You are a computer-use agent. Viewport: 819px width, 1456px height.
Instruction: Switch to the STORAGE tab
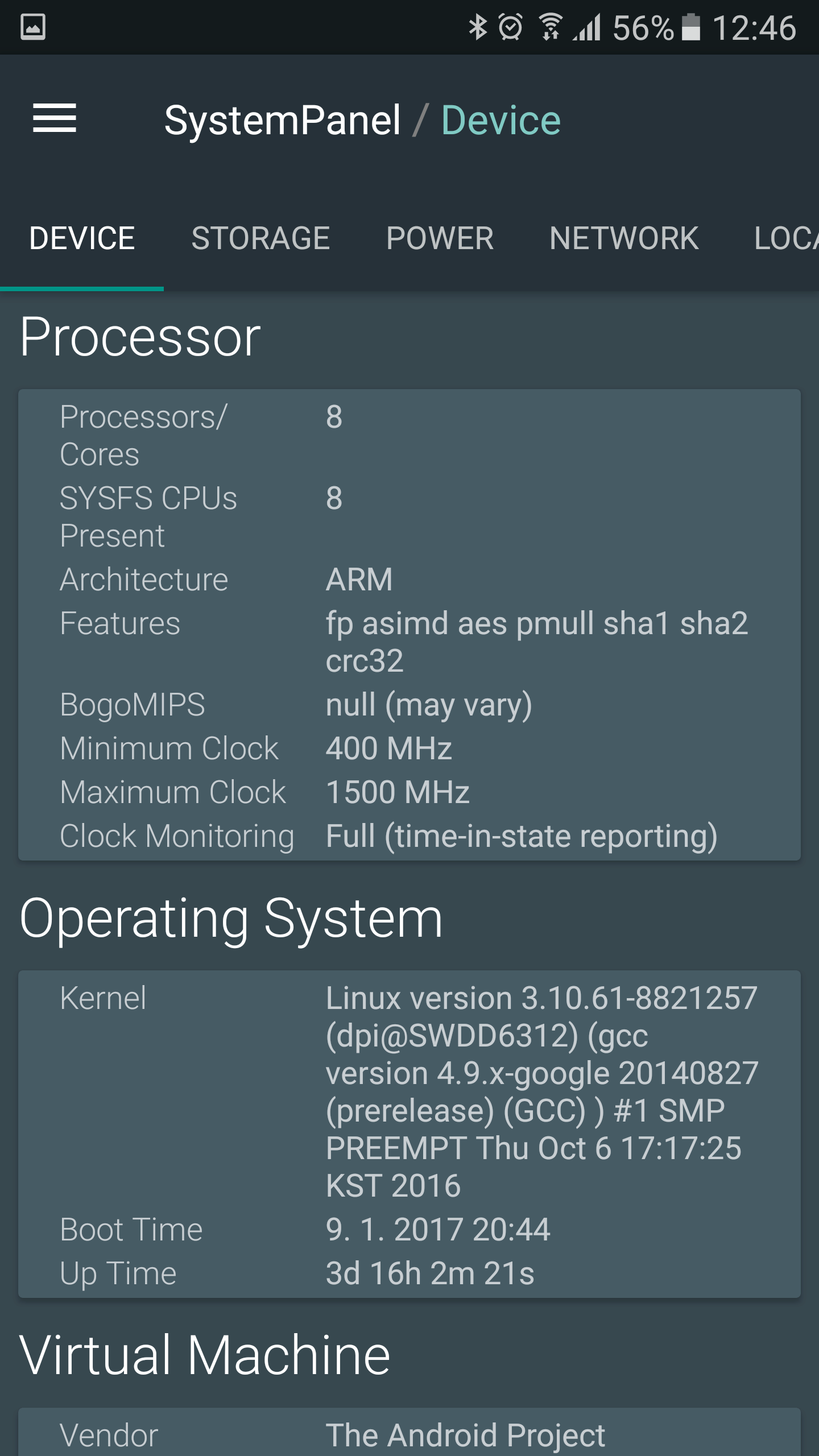click(x=260, y=238)
